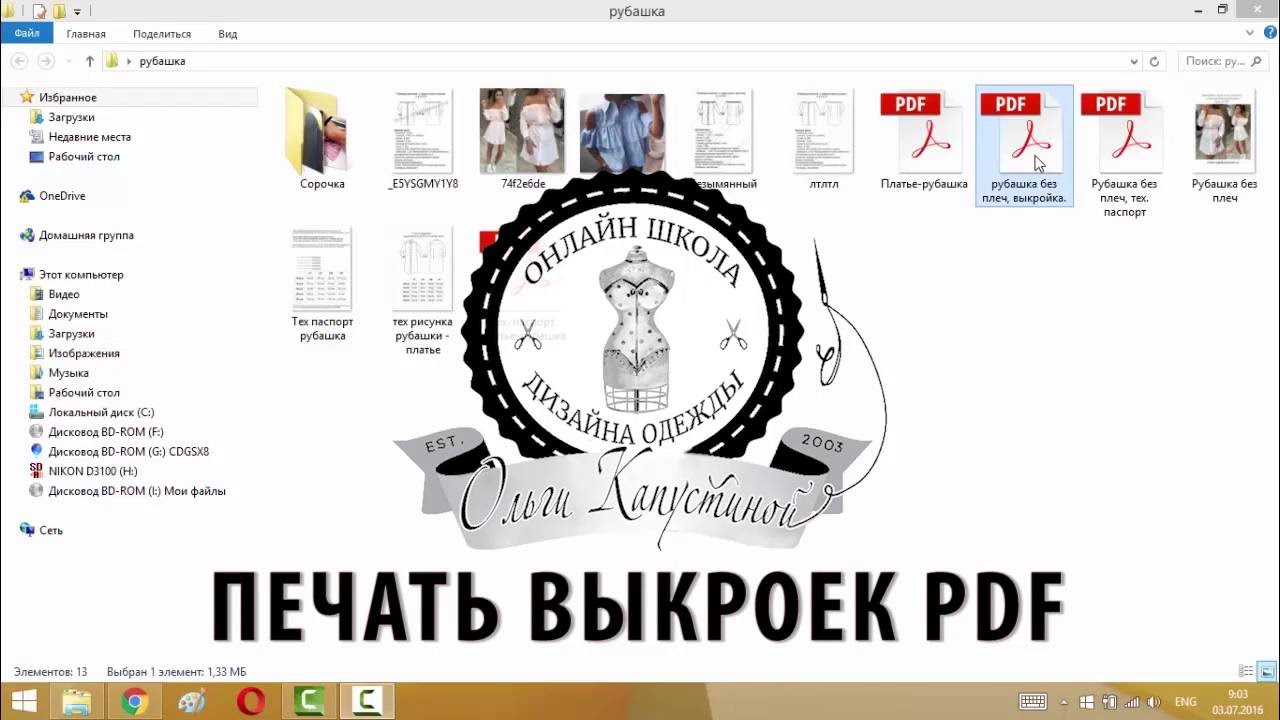Click the New folder quick access icon
The width and height of the screenshot is (1280, 720).
pos(59,11)
